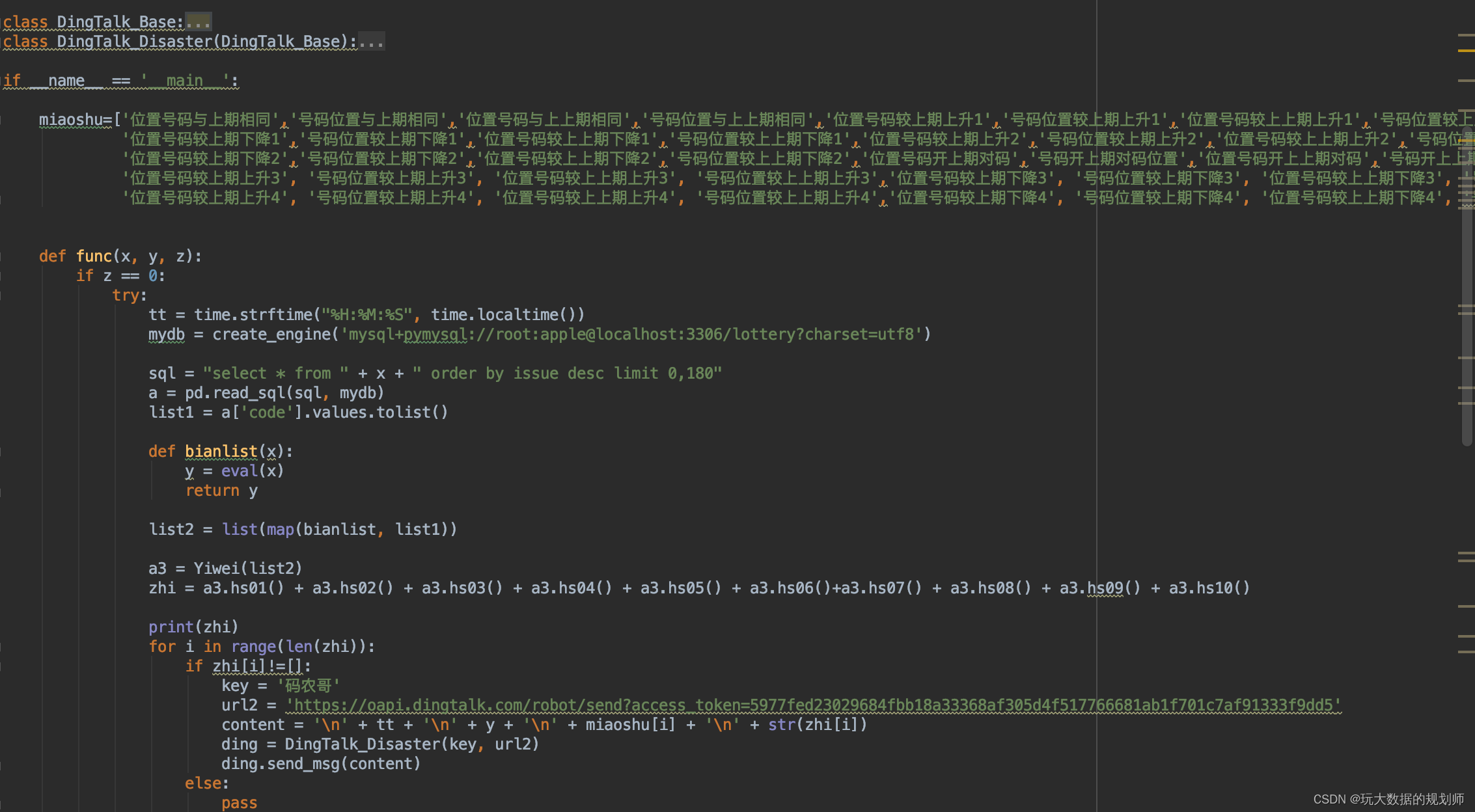Click 'for i in range(len(zhi)):' line
The image size is (1475, 812).
point(262,647)
